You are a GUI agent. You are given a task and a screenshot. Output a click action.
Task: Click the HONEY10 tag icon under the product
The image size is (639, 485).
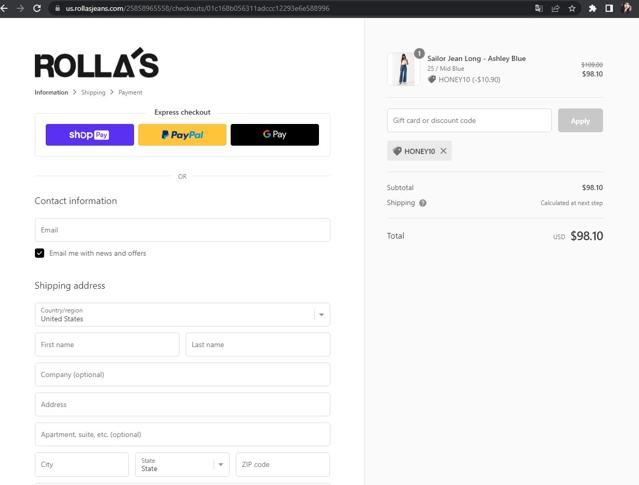pos(432,79)
